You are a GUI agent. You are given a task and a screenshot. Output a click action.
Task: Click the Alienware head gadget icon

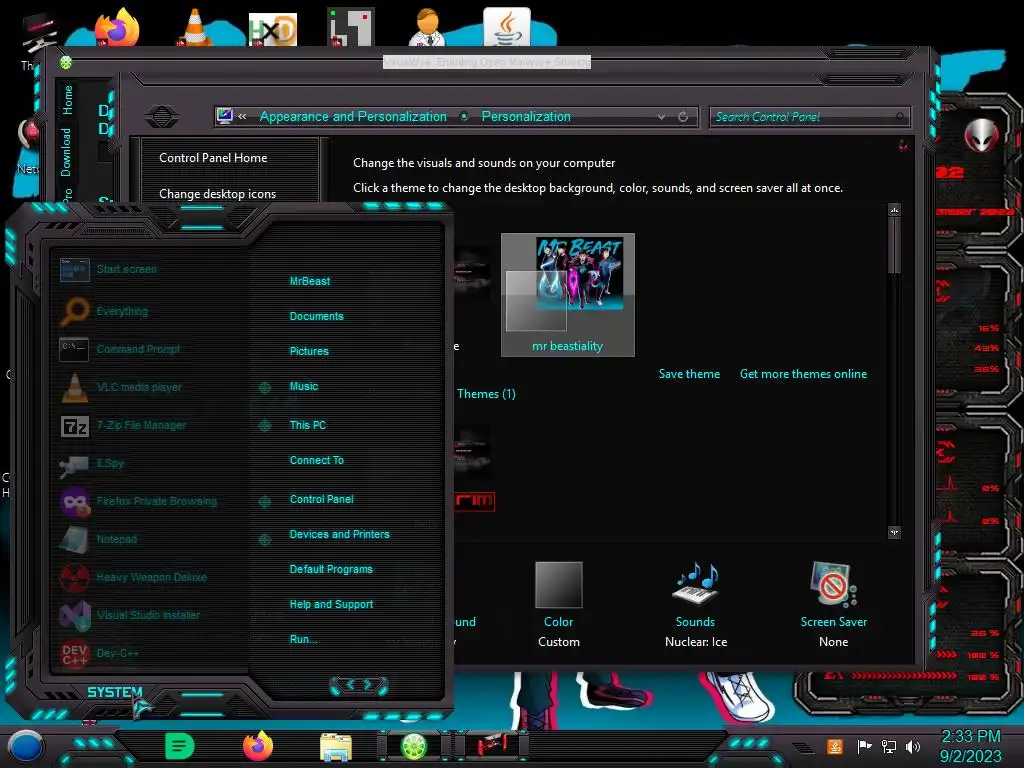click(x=981, y=135)
